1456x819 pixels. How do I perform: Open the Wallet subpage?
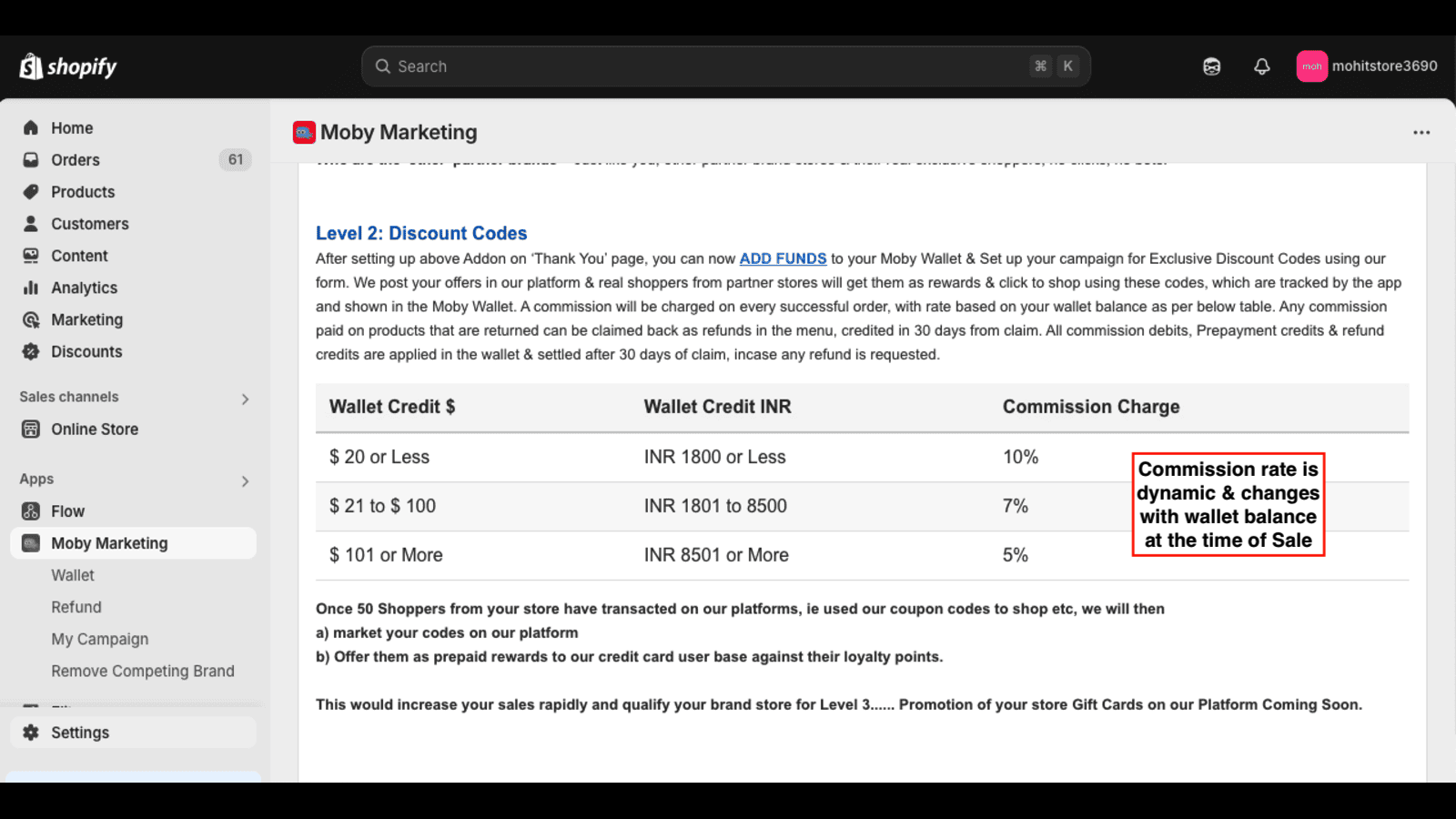click(73, 575)
